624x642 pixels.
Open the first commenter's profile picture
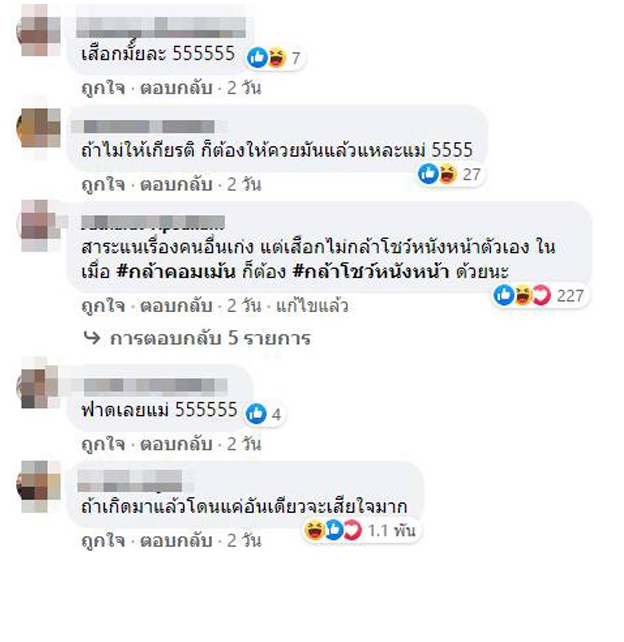39,32
